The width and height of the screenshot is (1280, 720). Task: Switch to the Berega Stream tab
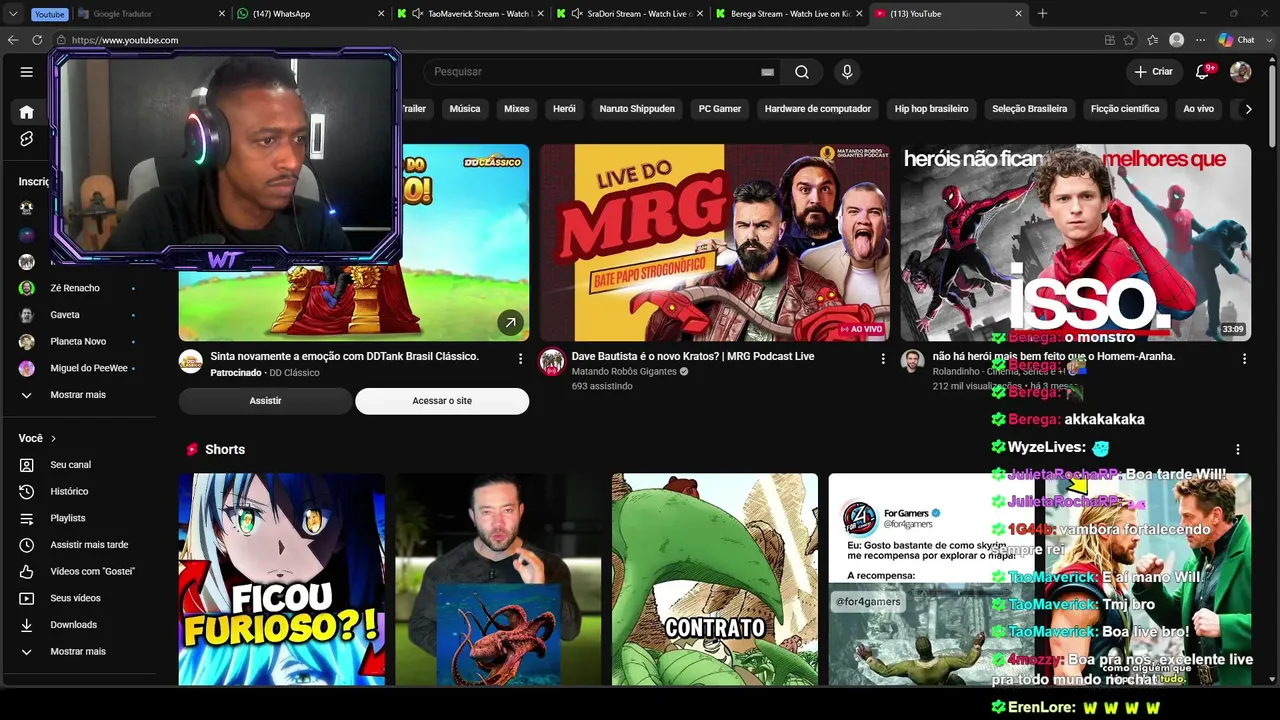click(x=791, y=14)
